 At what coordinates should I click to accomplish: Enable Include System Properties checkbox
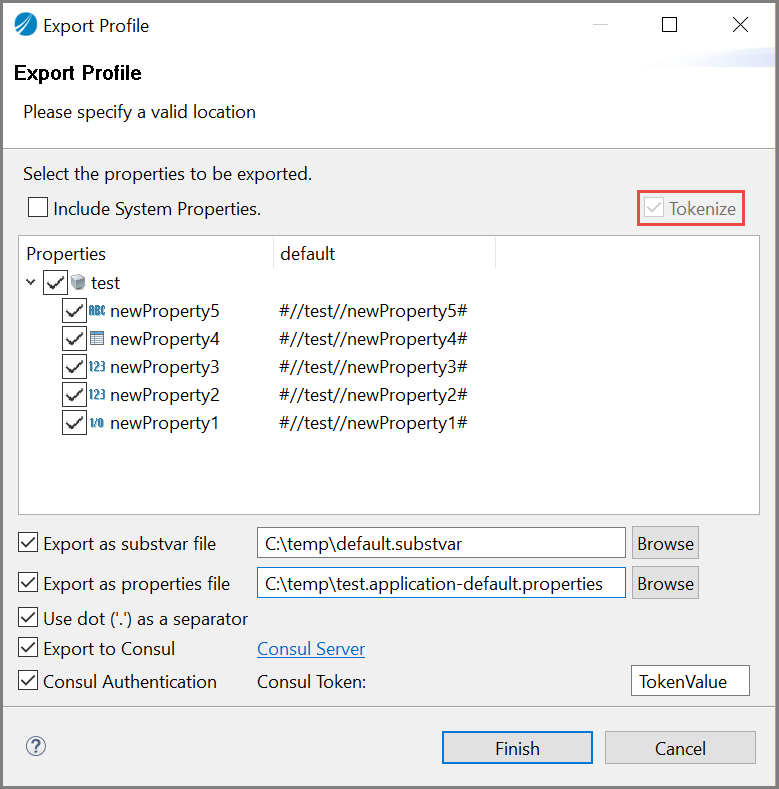[38, 208]
